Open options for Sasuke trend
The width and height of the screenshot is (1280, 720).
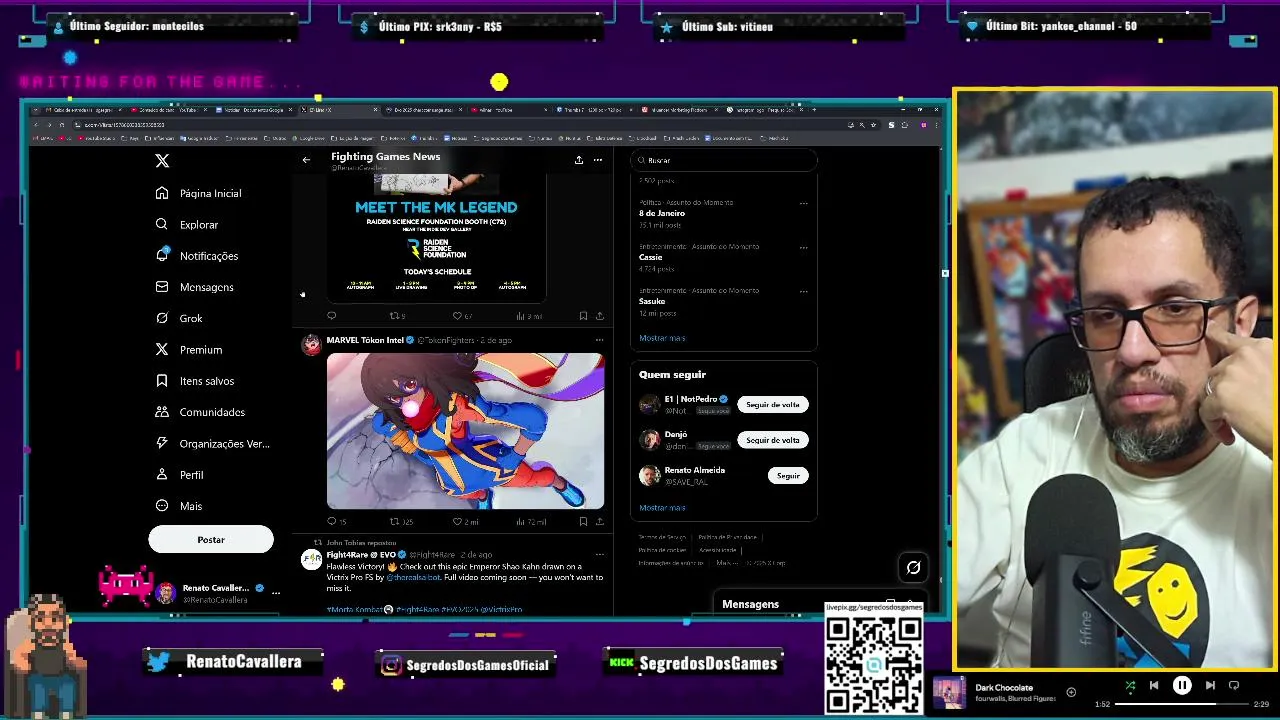click(x=803, y=291)
